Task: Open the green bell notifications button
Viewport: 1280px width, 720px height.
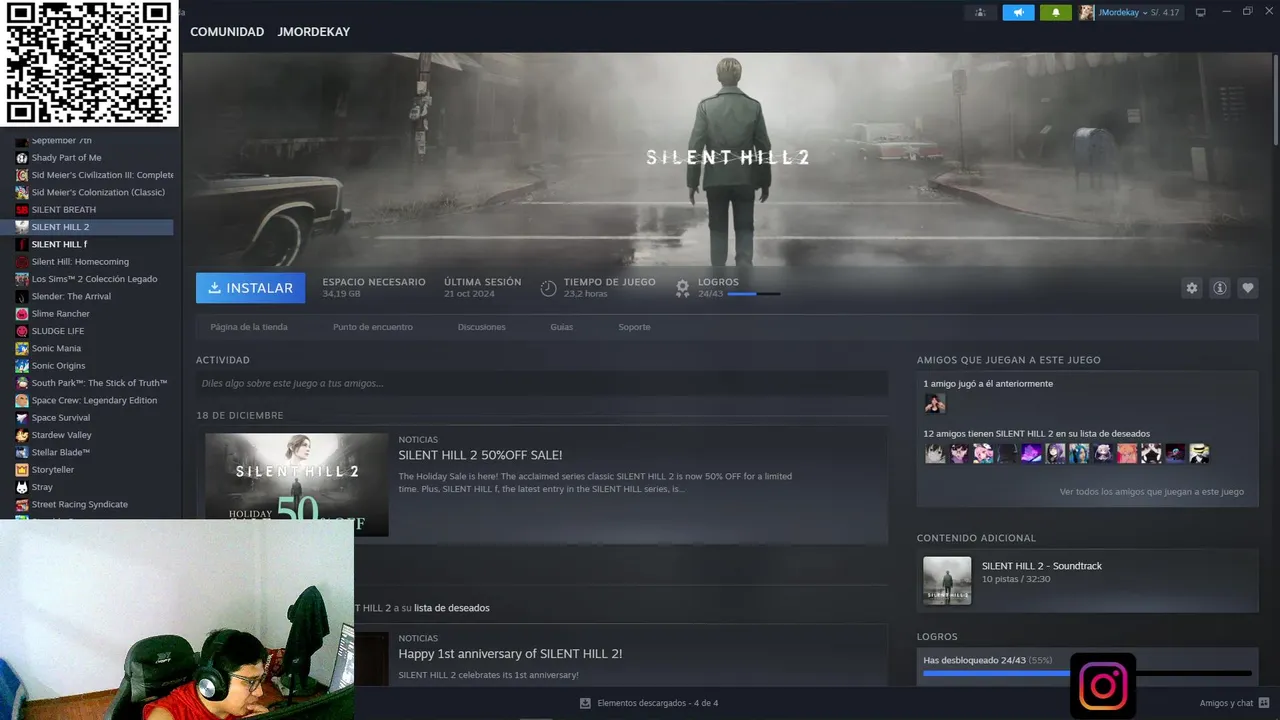Action: point(1055,12)
